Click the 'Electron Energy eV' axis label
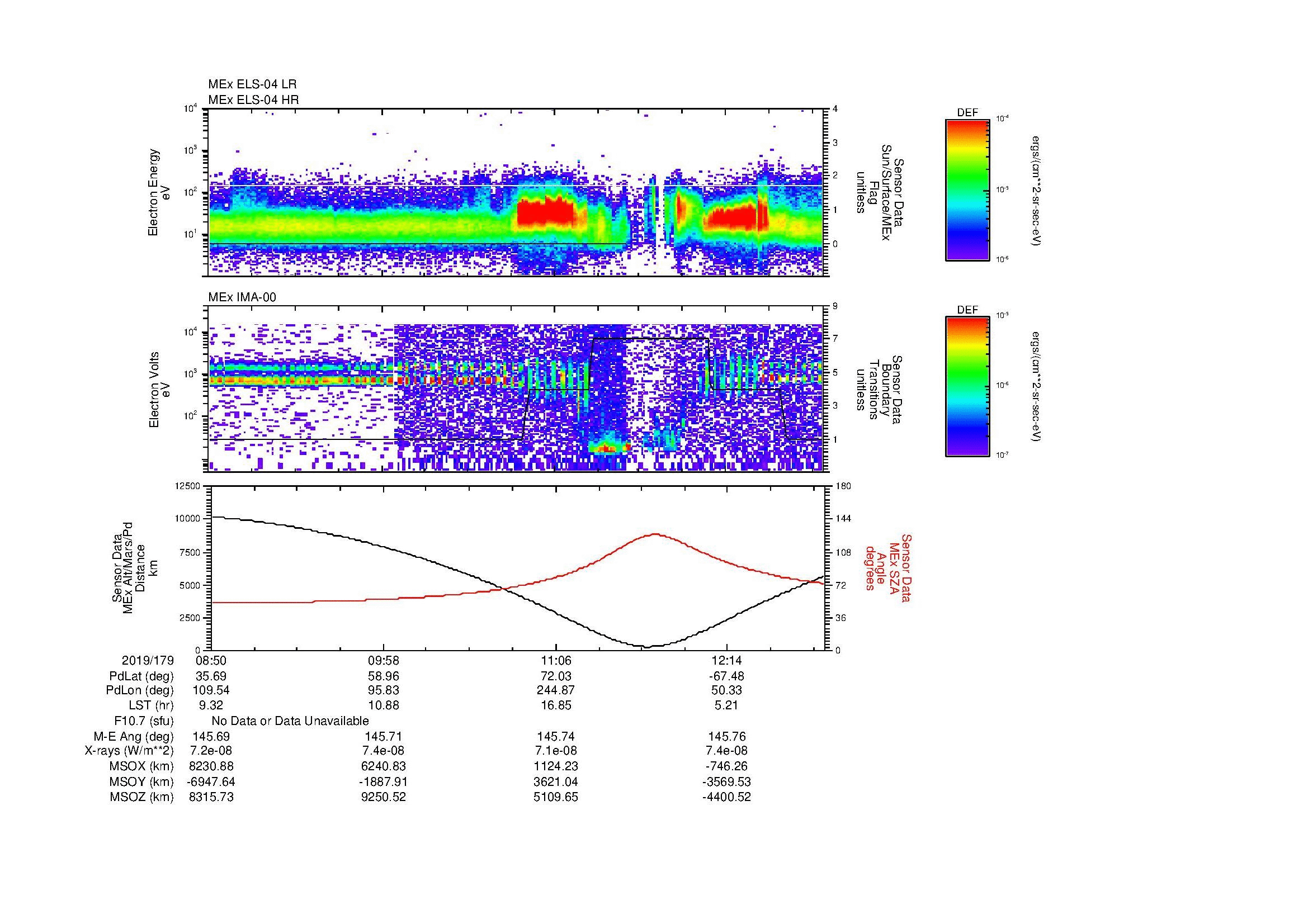The height and width of the screenshot is (924, 1308). [159, 192]
